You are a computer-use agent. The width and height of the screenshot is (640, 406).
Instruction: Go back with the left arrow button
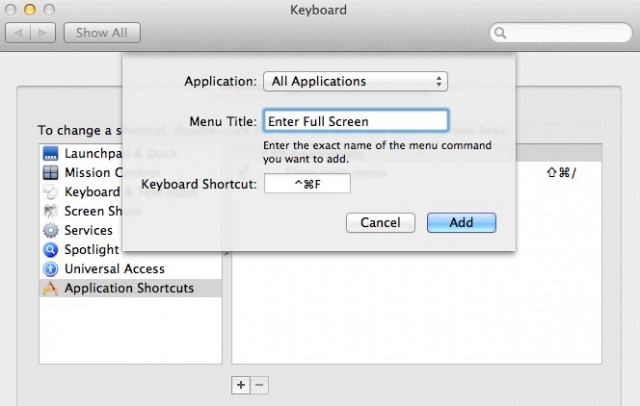coord(20,32)
